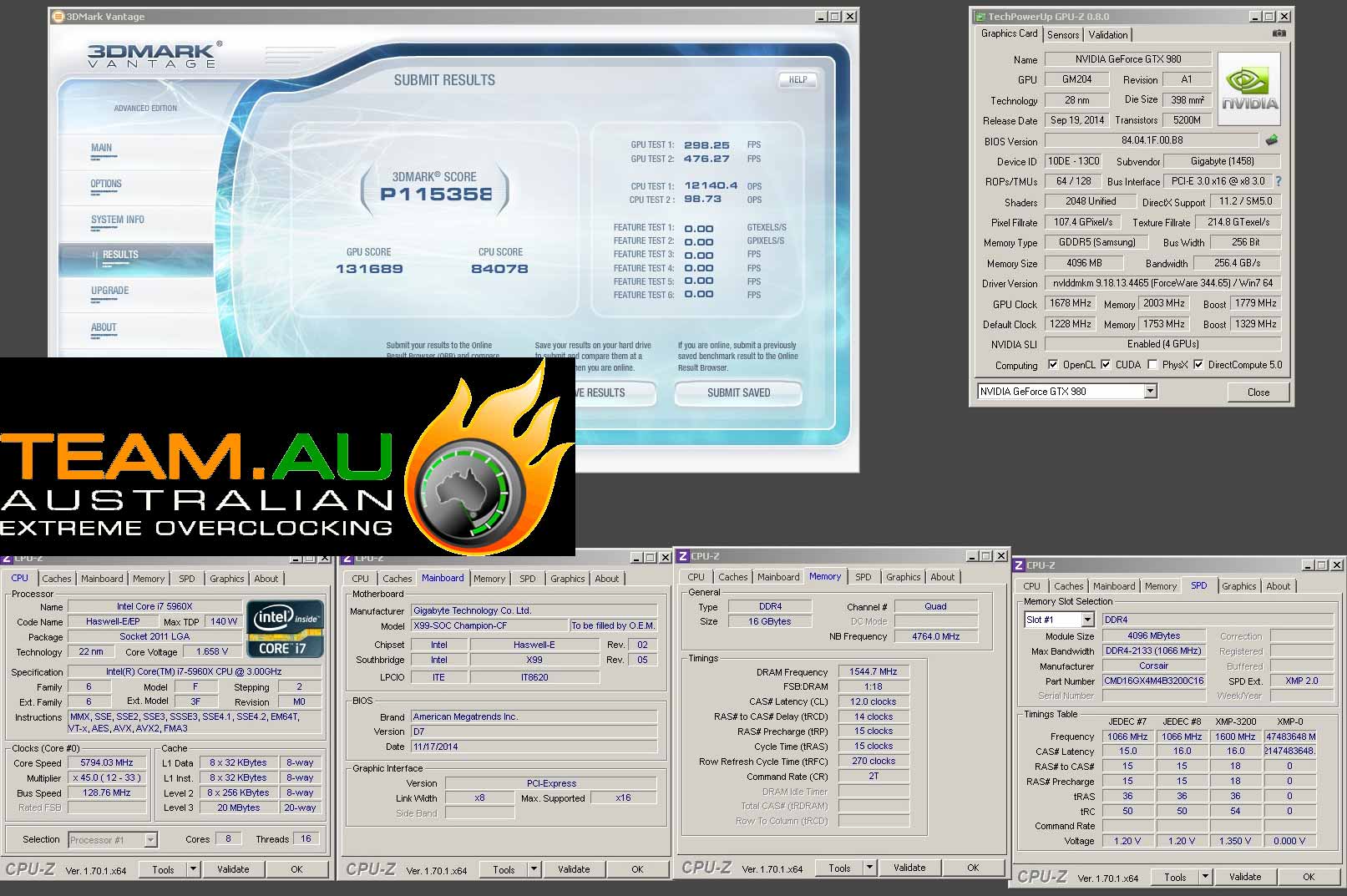This screenshot has height=896, width=1347.
Task: Click the Driver Version field in GPU-Z
Action: coord(1162,283)
